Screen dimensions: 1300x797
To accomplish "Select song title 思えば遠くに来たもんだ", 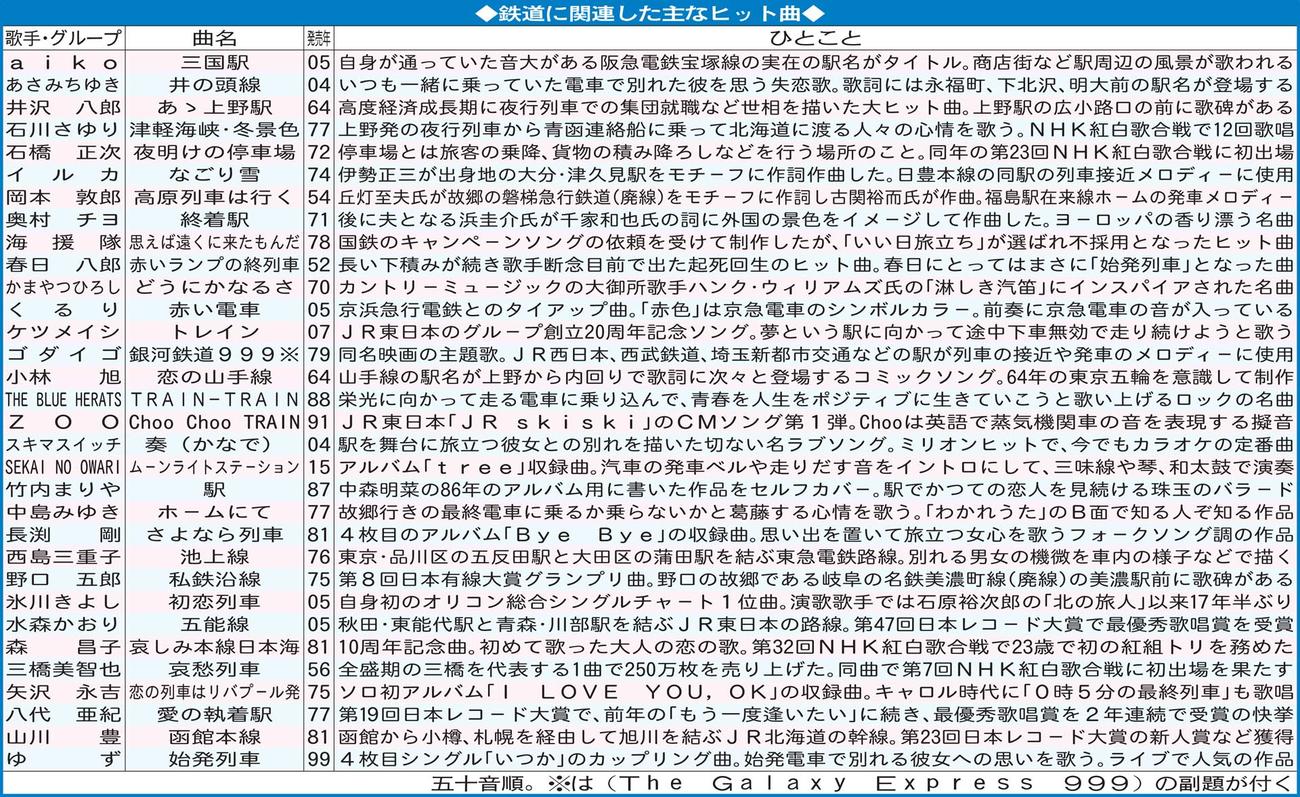I will tap(214, 242).
